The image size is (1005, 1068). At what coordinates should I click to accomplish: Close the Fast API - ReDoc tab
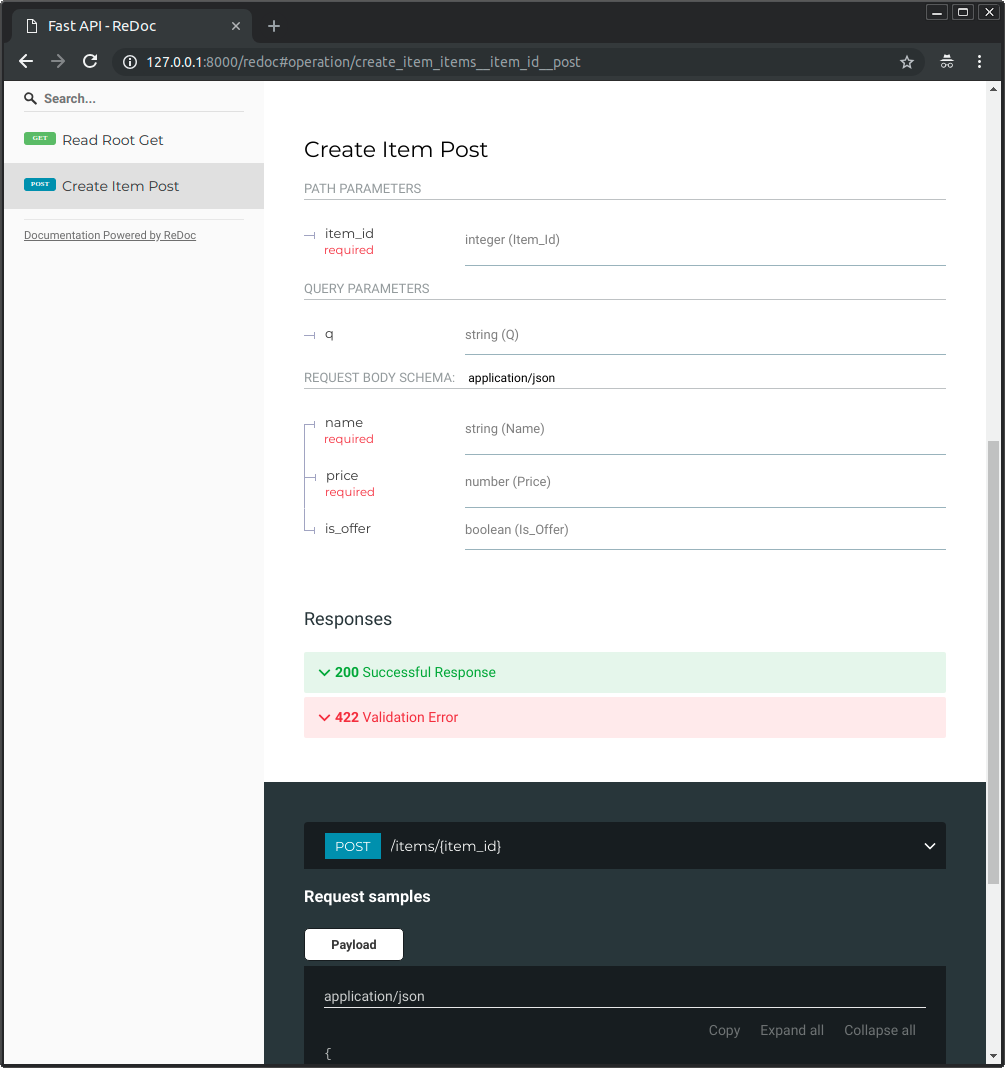pos(234,26)
